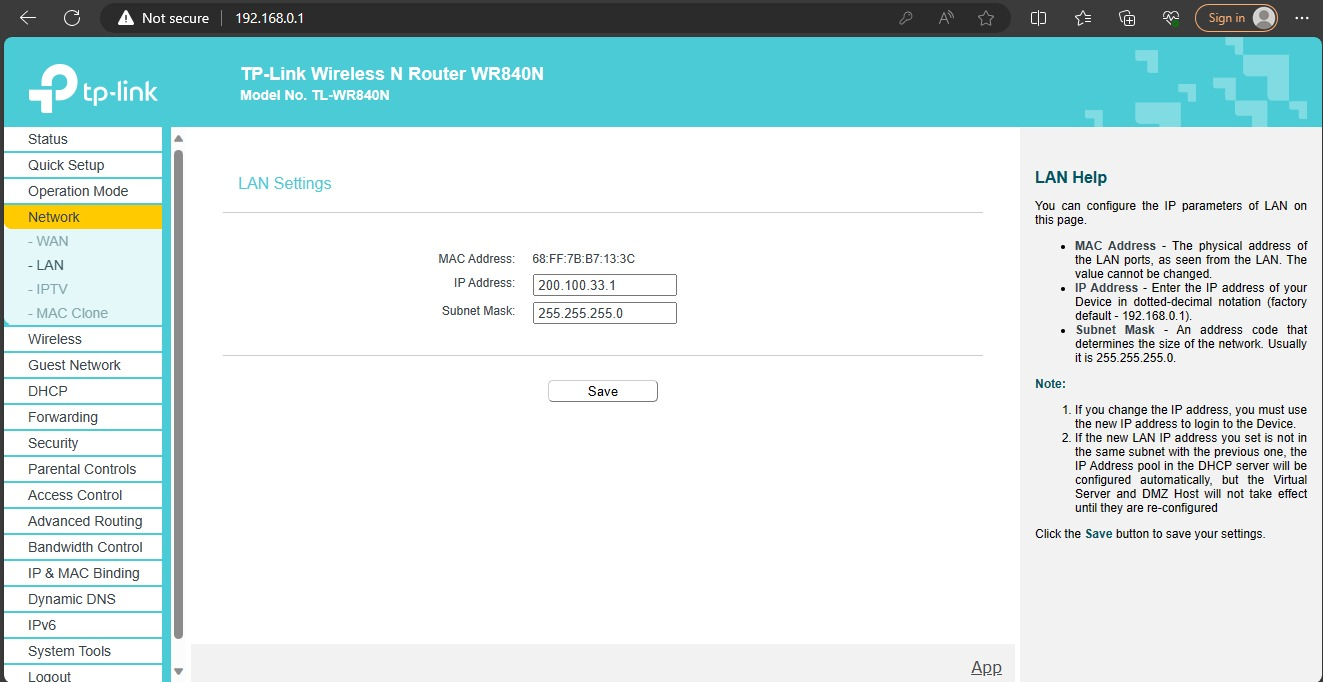The height and width of the screenshot is (682, 1323).
Task: Open the DHCP menu
Action: coord(83,391)
